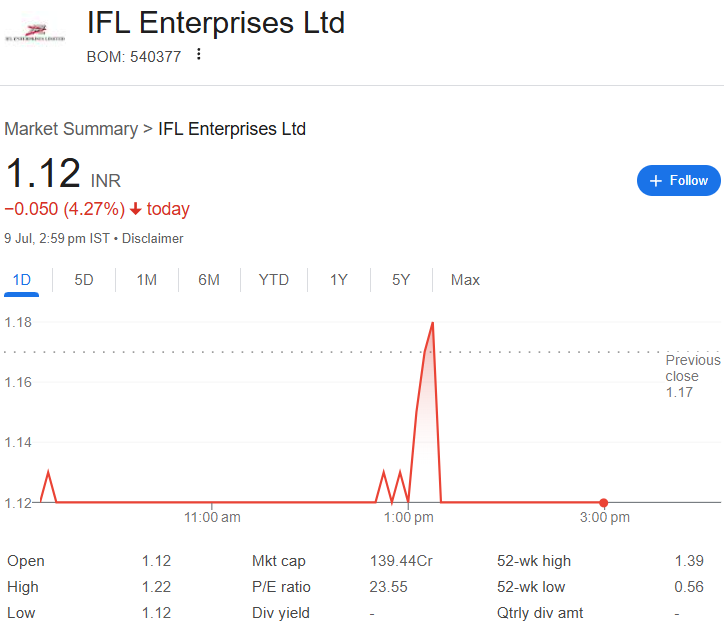Show the YTD chart view
The image size is (724, 624).
click(274, 280)
